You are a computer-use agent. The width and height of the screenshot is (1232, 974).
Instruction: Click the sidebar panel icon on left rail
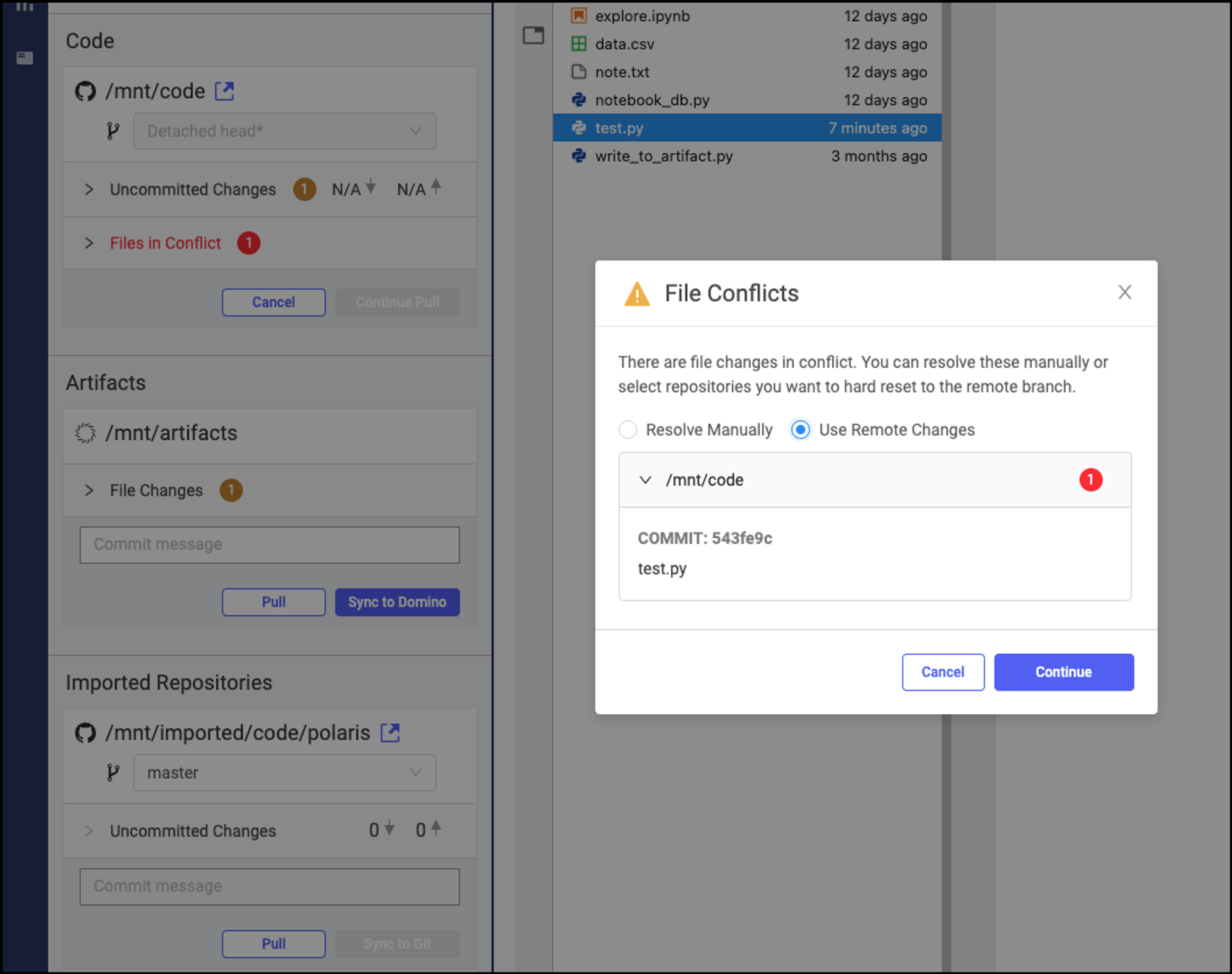coord(25,58)
